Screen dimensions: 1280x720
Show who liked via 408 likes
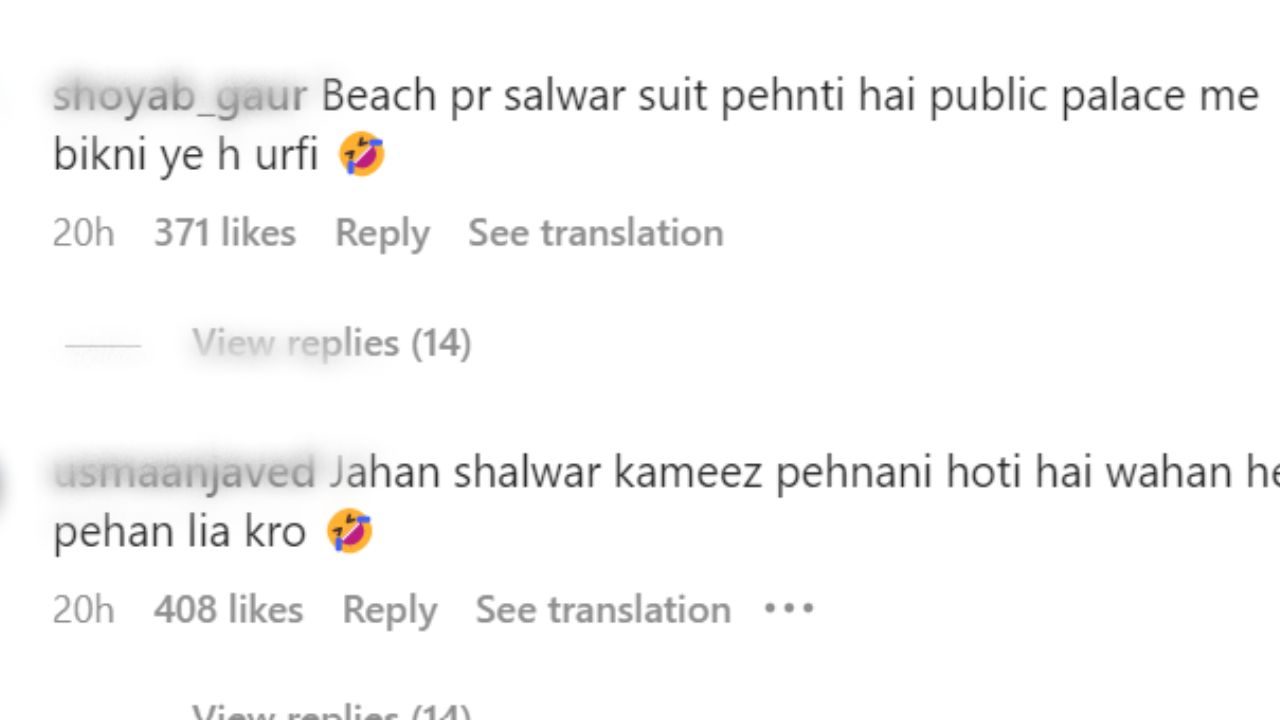229,609
